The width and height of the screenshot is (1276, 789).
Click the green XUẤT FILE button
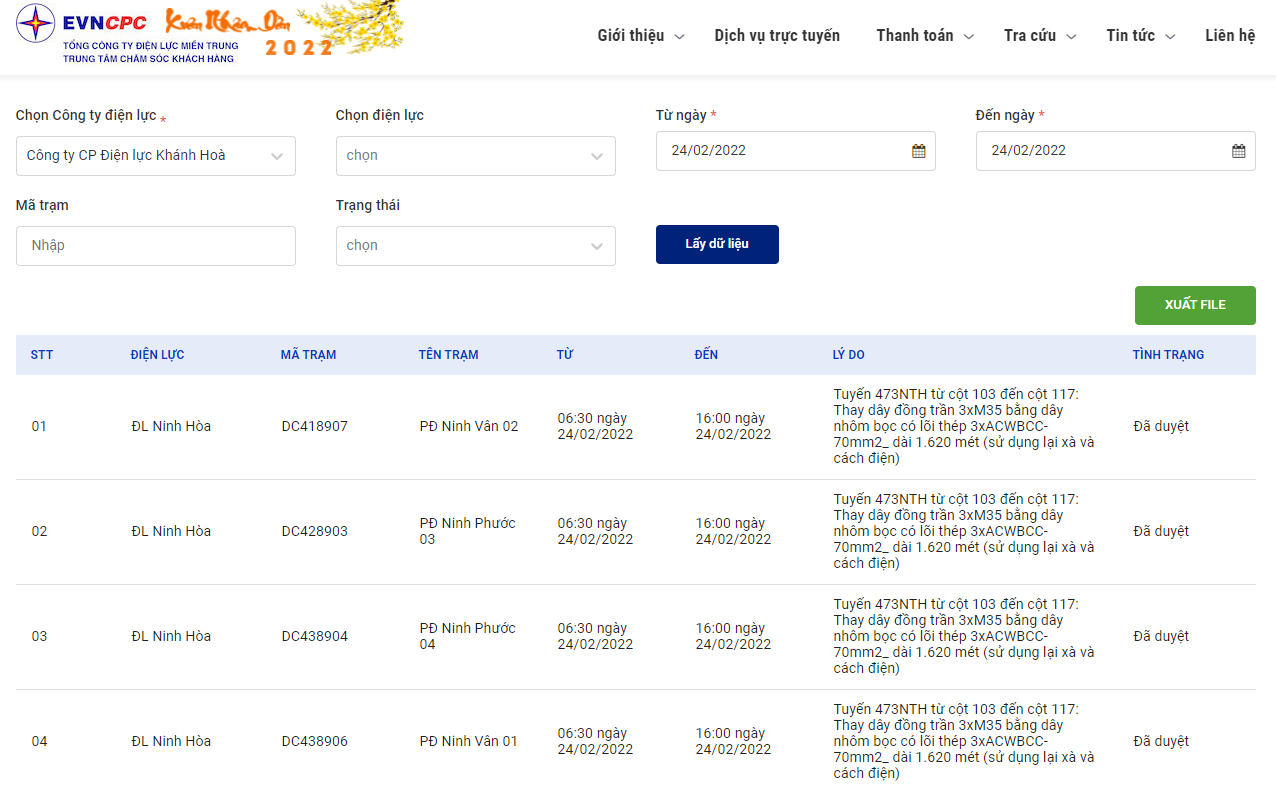pos(1195,305)
